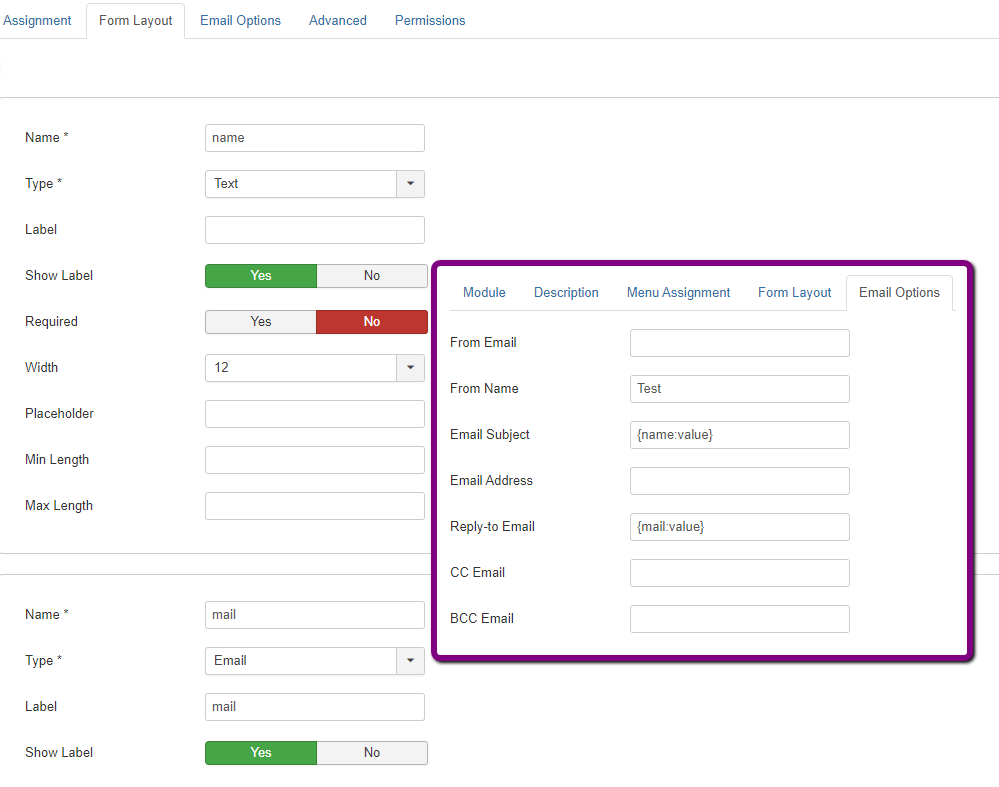This screenshot has height=787, width=999.
Task: Select the Module tab in popup panel
Action: tap(484, 293)
